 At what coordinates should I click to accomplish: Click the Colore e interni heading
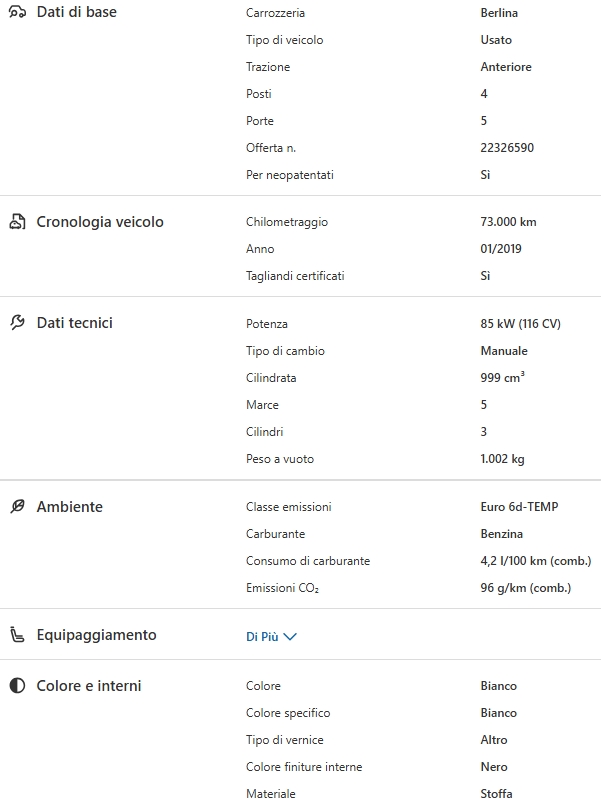tap(89, 686)
